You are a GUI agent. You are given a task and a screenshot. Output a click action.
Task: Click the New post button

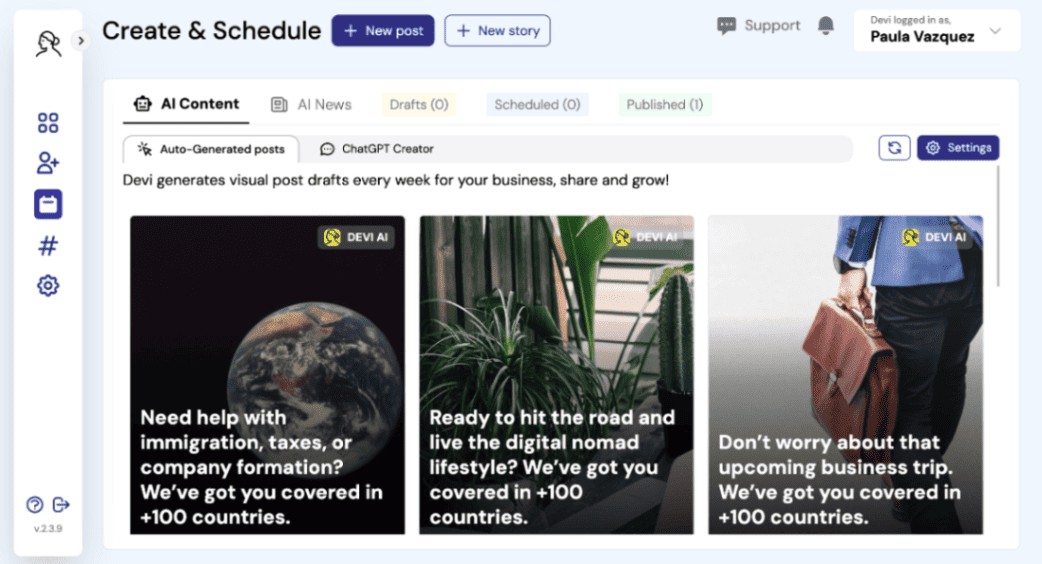click(x=383, y=31)
